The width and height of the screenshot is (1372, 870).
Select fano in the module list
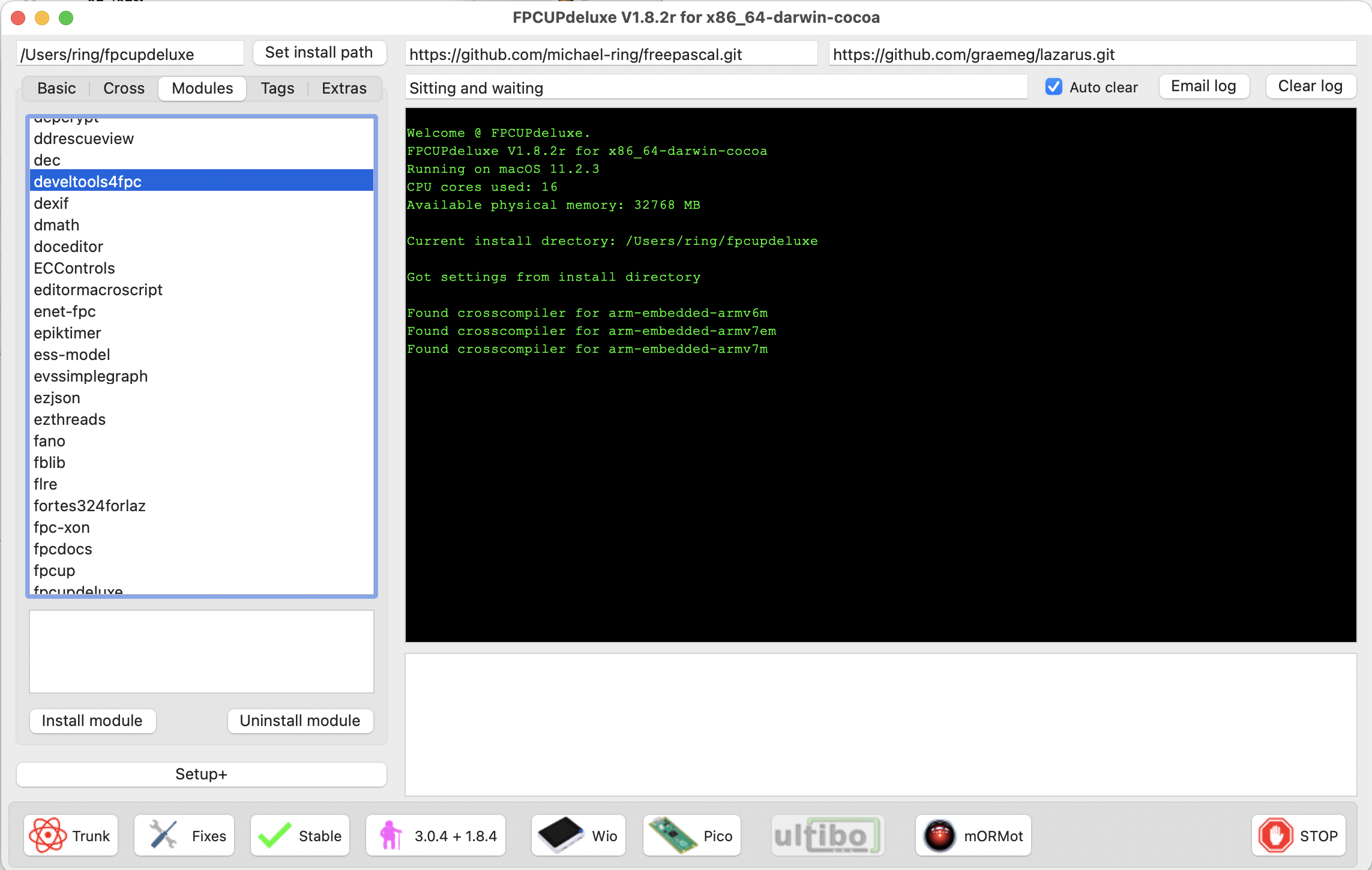pos(202,441)
